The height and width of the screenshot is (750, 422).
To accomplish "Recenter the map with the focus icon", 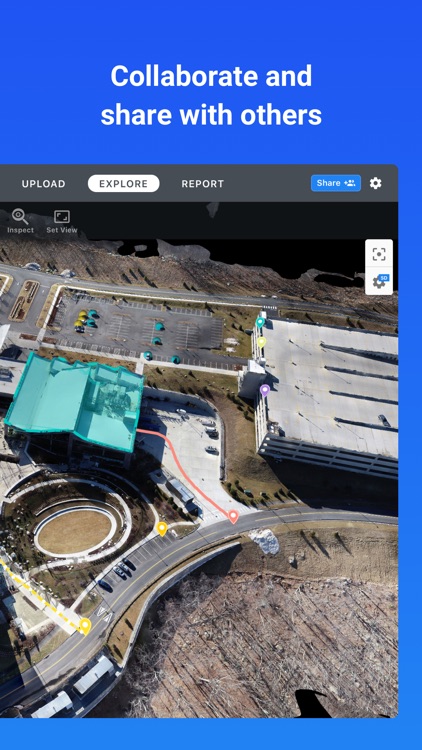I will (379, 254).
